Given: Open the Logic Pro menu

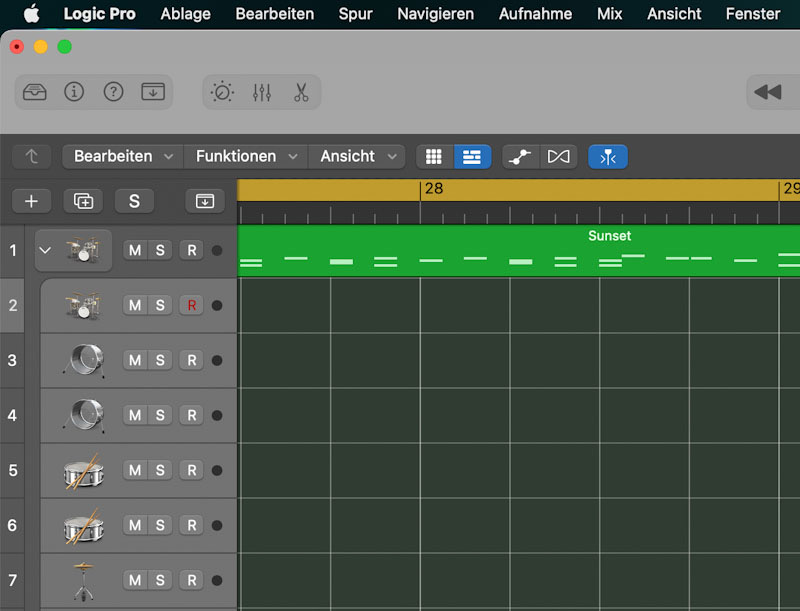Looking at the screenshot, I should tap(99, 14).
